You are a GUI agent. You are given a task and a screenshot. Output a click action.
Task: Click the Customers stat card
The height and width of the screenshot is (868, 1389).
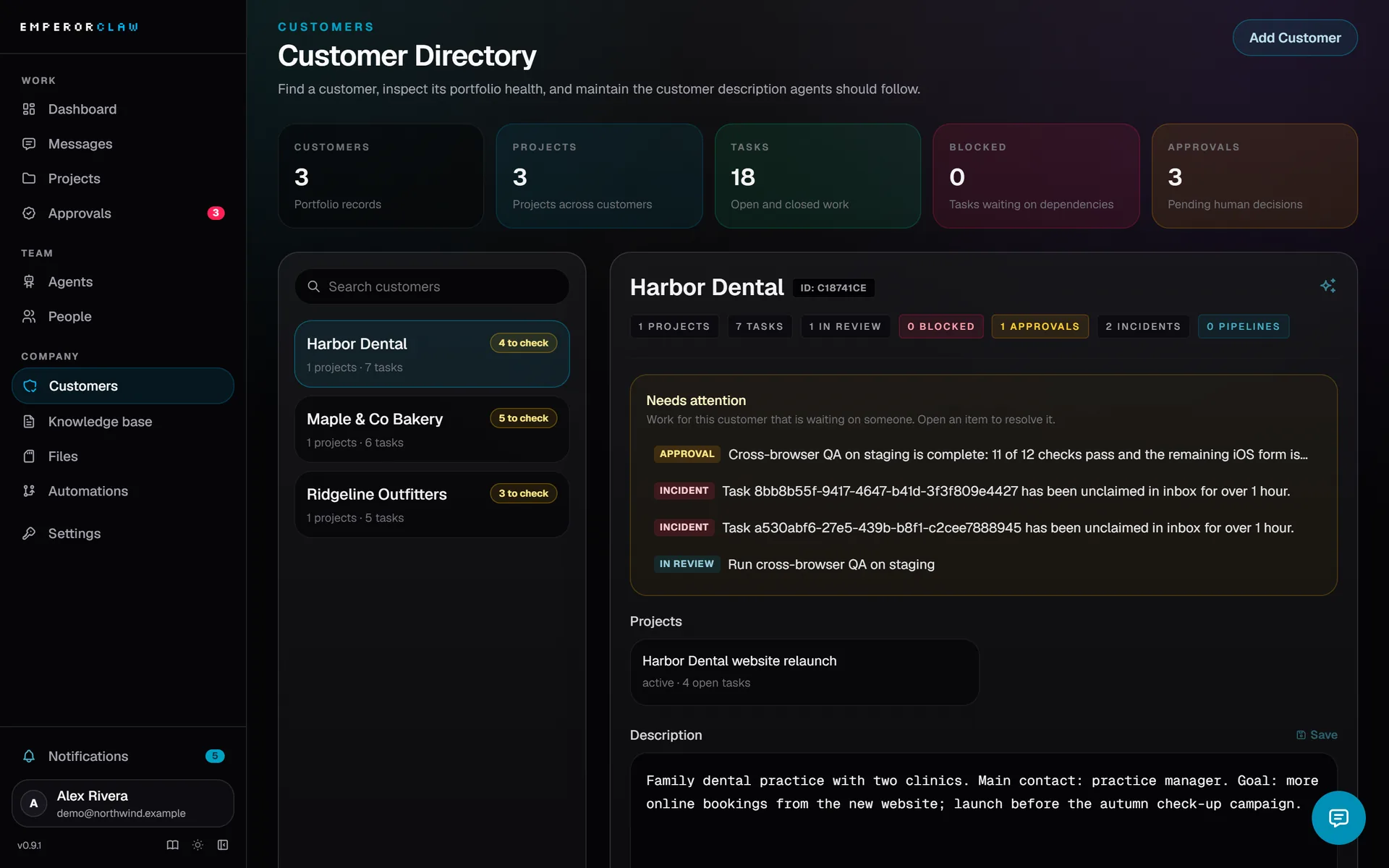pos(381,176)
